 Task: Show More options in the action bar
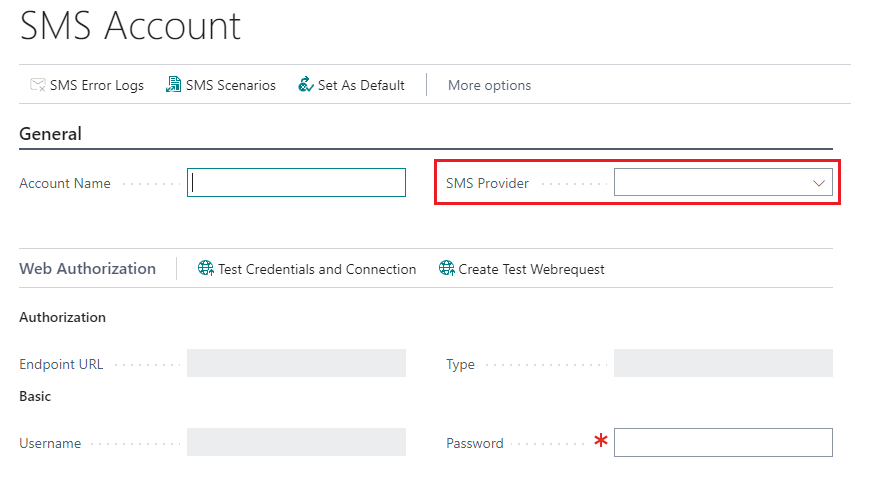(x=489, y=85)
